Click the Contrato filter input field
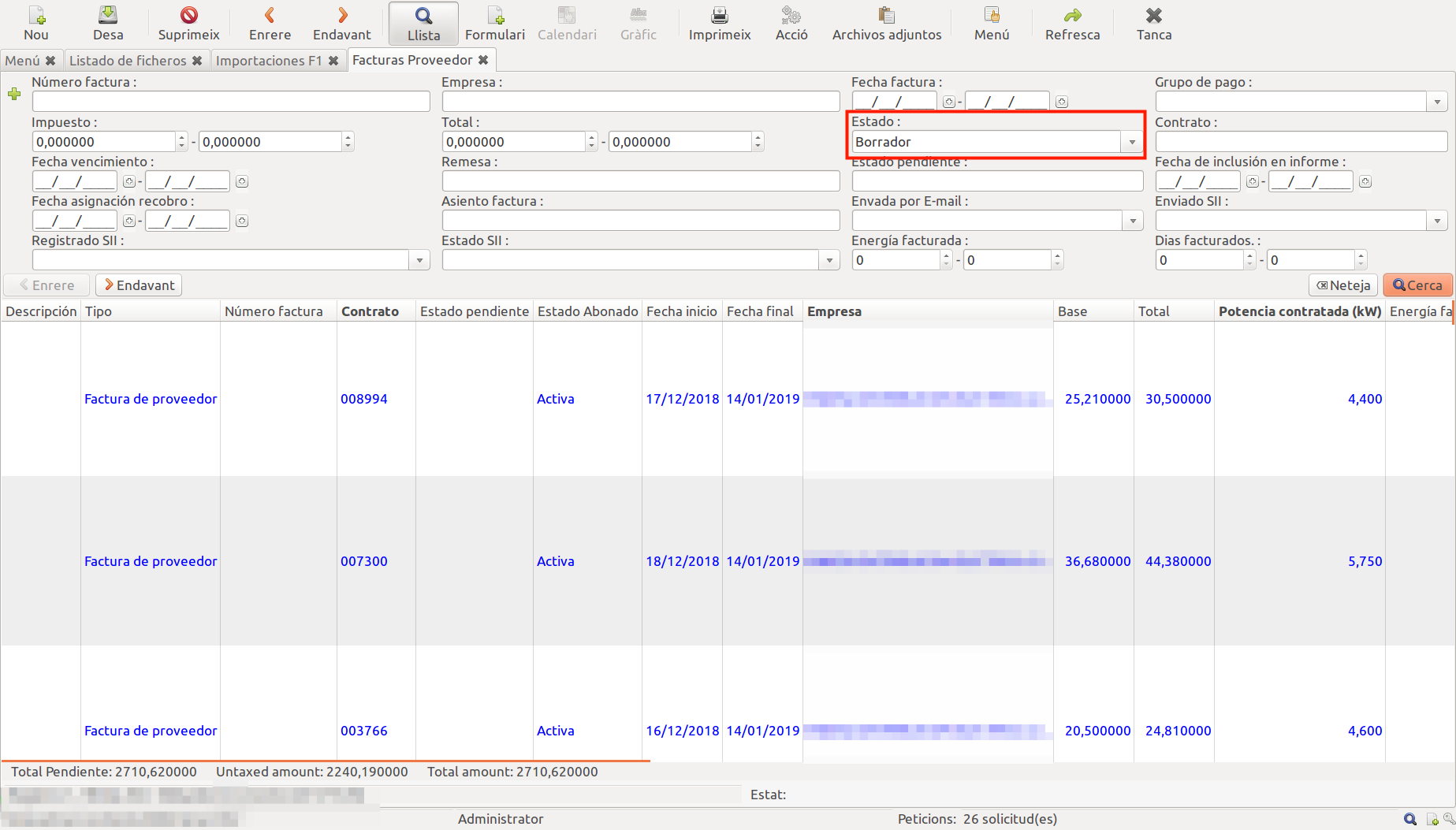This screenshot has height=830, width=1456. [1301, 142]
